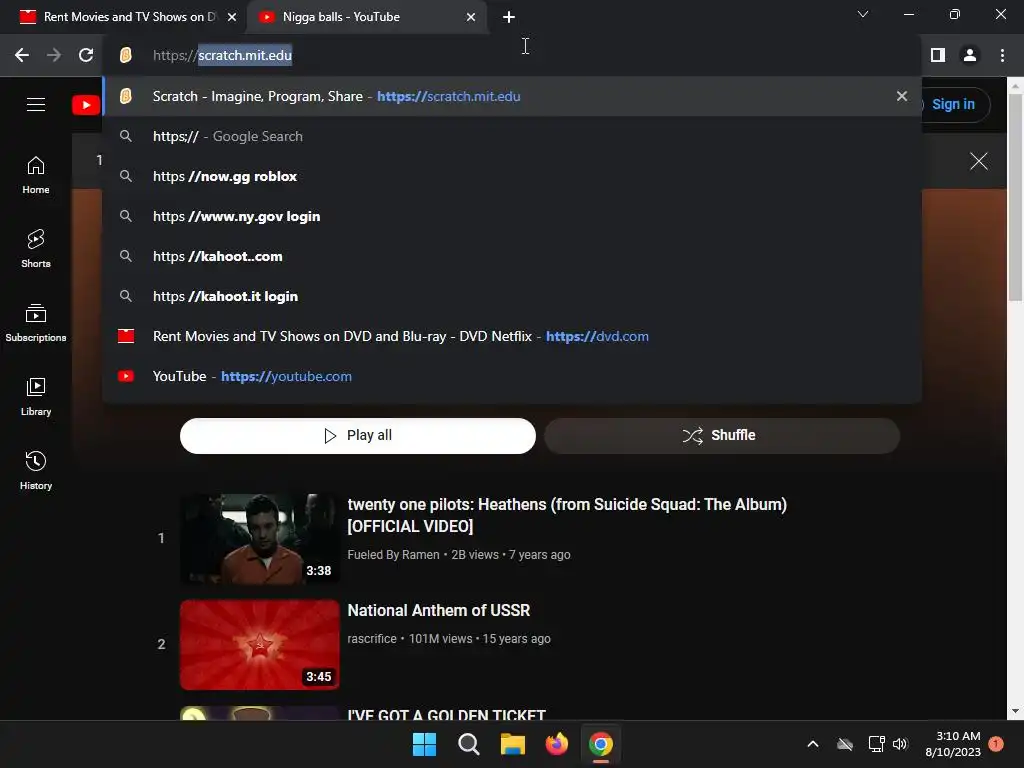Open National Anthem of USSR thumbnail
1024x768 pixels.
[x=259, y=645]
